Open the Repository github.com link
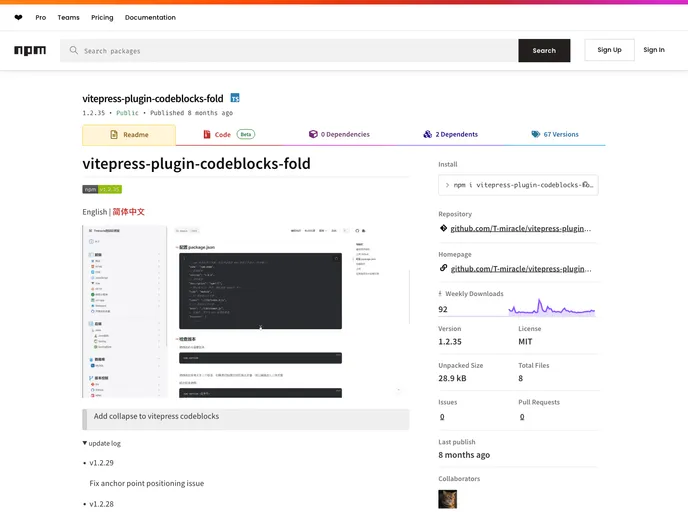This screenshot has width=688, height=512. (x=521, y=228)
